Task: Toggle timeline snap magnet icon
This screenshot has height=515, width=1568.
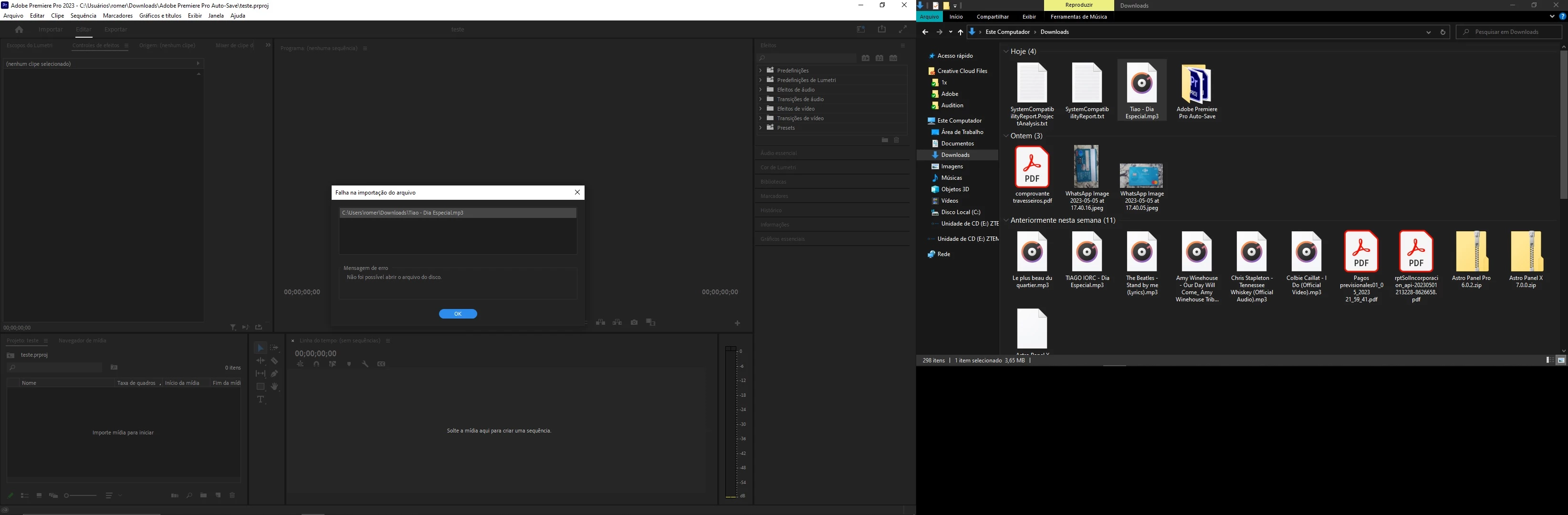Action: (x=316, y=364)
